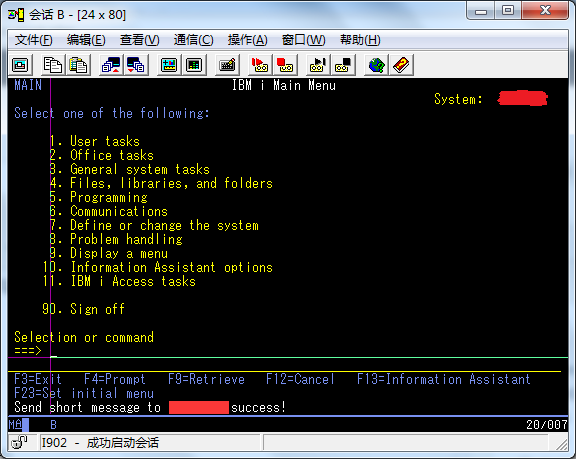Click F23=Set initial menu label
This screenshot has height=459, width=576.
(84, 393)
